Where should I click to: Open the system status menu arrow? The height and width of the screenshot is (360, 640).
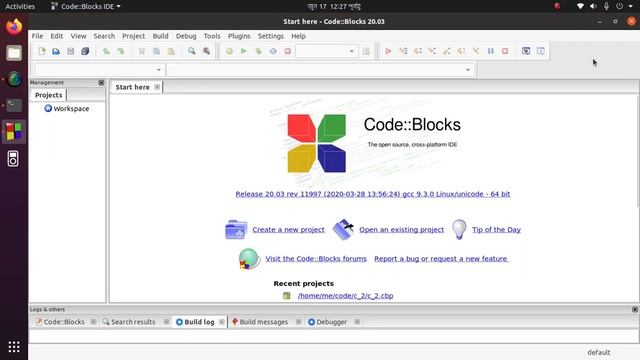(631, 6)
